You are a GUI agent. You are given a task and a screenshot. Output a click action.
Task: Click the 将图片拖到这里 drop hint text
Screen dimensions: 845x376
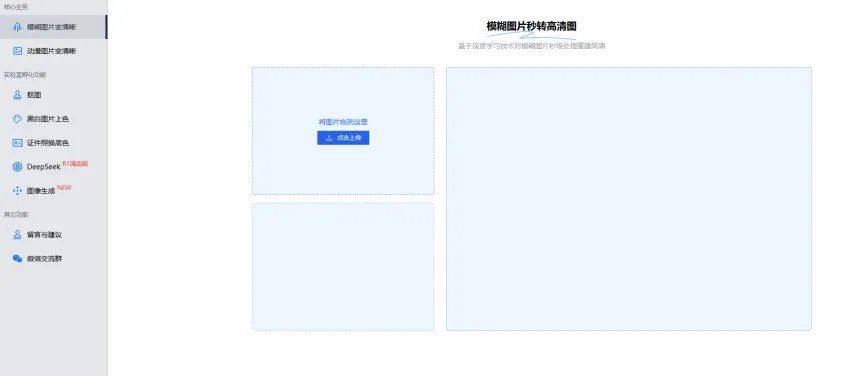pos(343,122)
